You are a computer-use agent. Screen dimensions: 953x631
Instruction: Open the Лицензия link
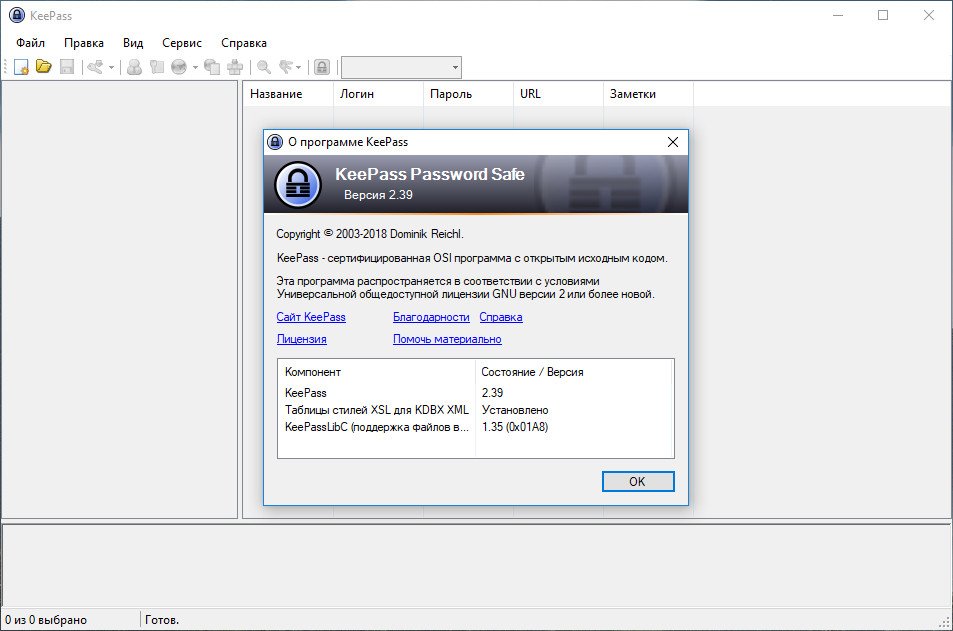coord(301,339)
